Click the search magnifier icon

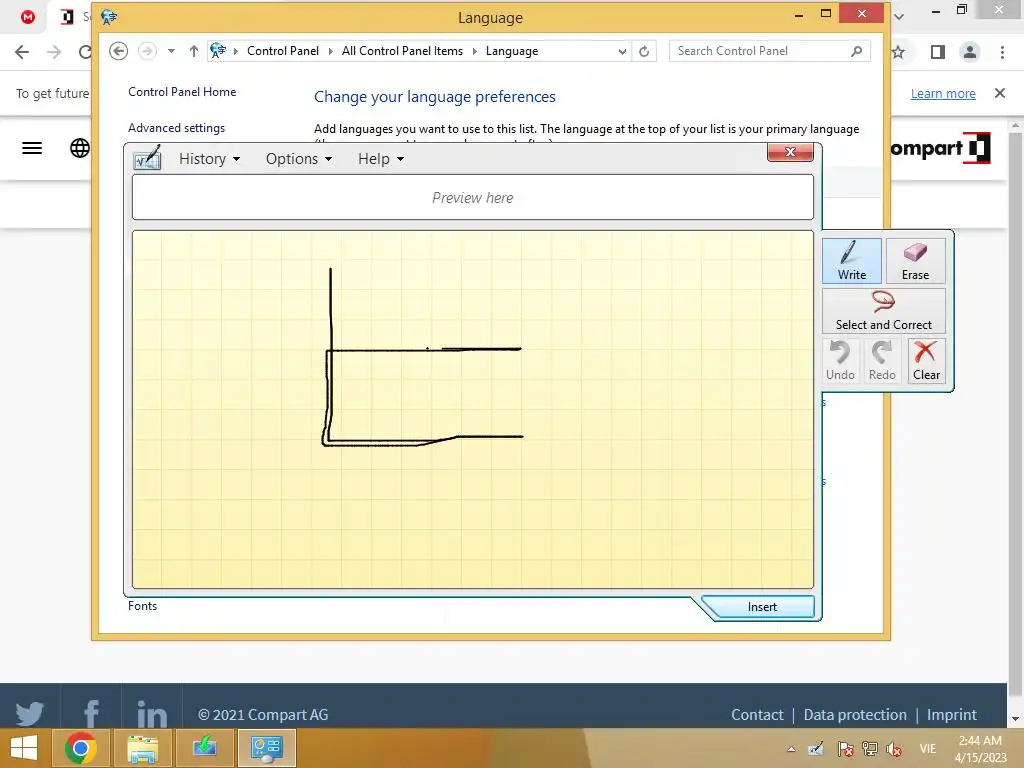pos(857,51)
